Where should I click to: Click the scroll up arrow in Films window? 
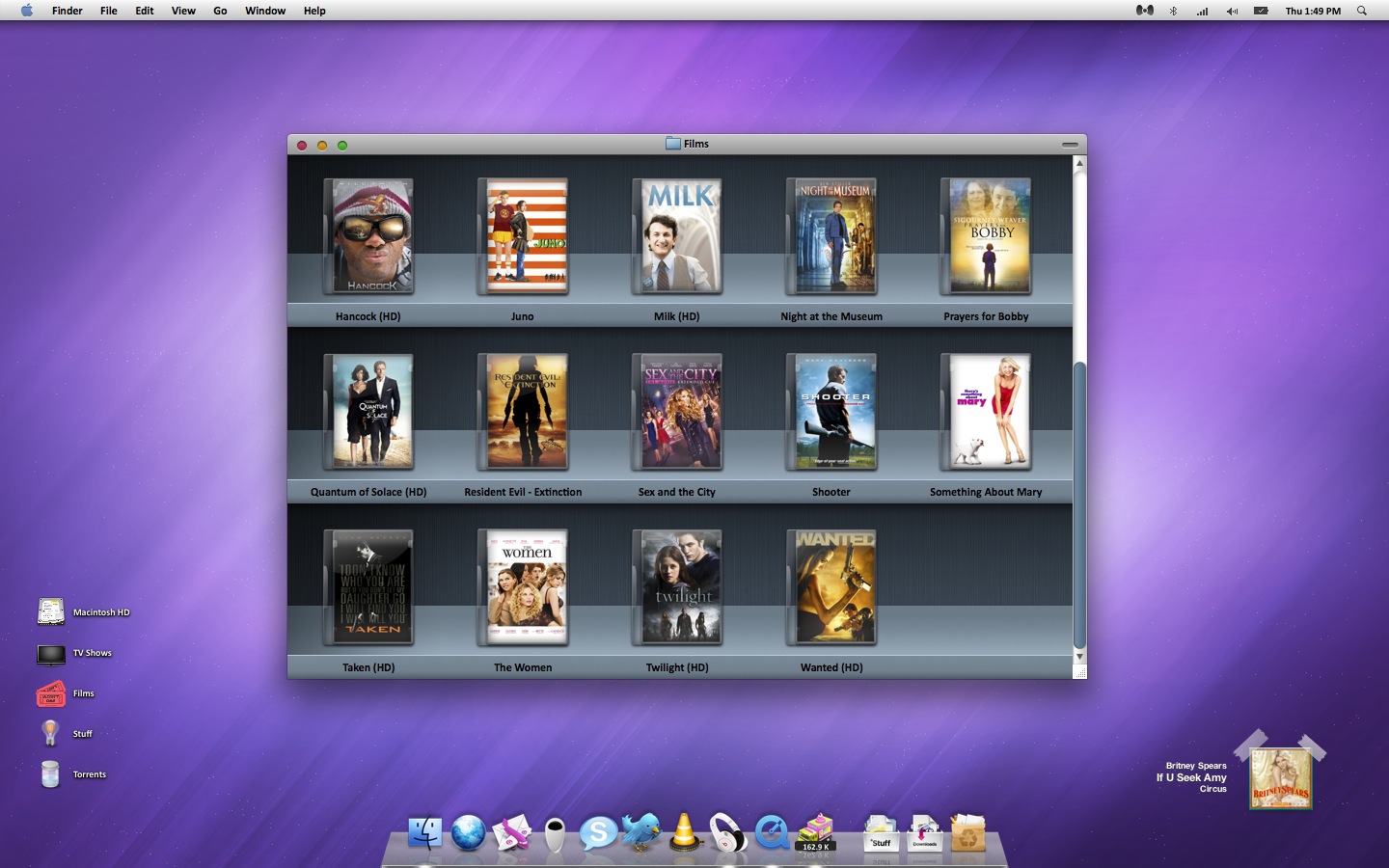(1079, 163)
